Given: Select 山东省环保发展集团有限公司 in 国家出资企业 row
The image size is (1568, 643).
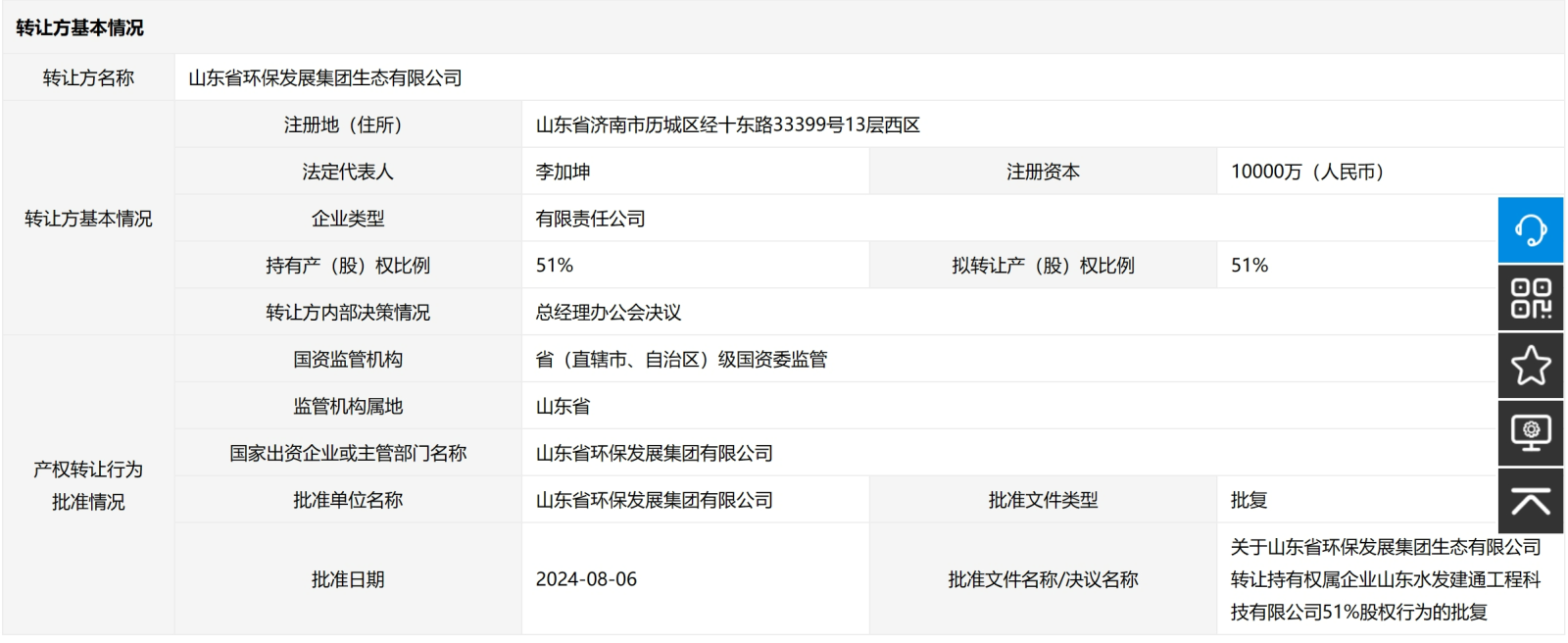Looking at the screenshot, I should pyautogui.click(x=655, y=454).
